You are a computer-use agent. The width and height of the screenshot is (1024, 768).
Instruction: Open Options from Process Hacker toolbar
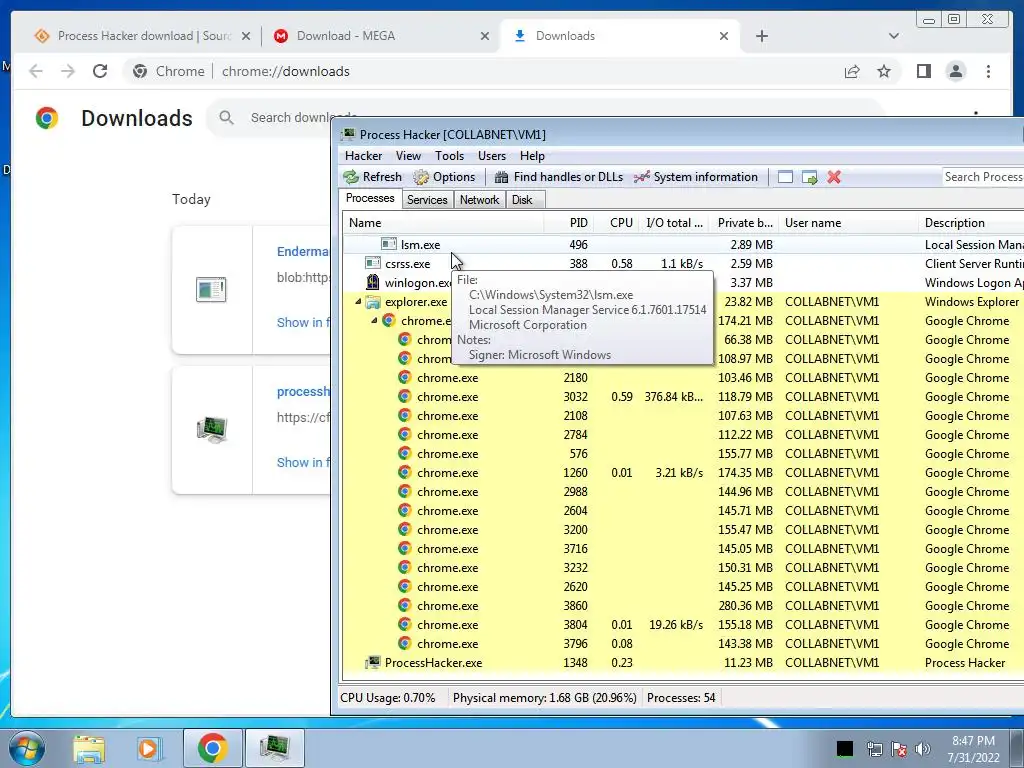tap(444, 177)
